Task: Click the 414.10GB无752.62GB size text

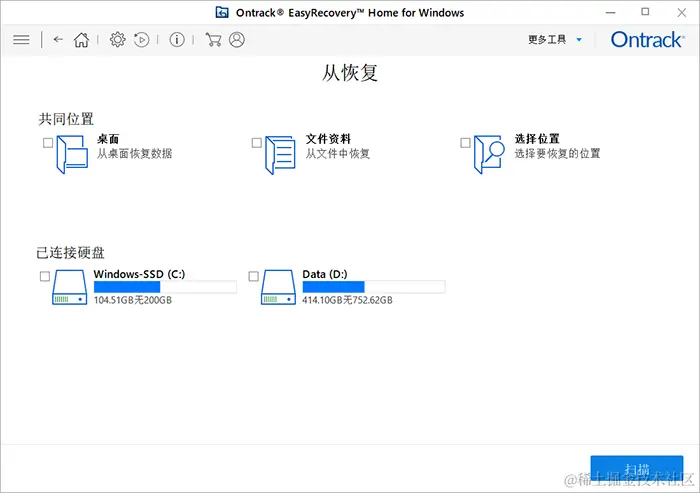Action: point(347,300)
